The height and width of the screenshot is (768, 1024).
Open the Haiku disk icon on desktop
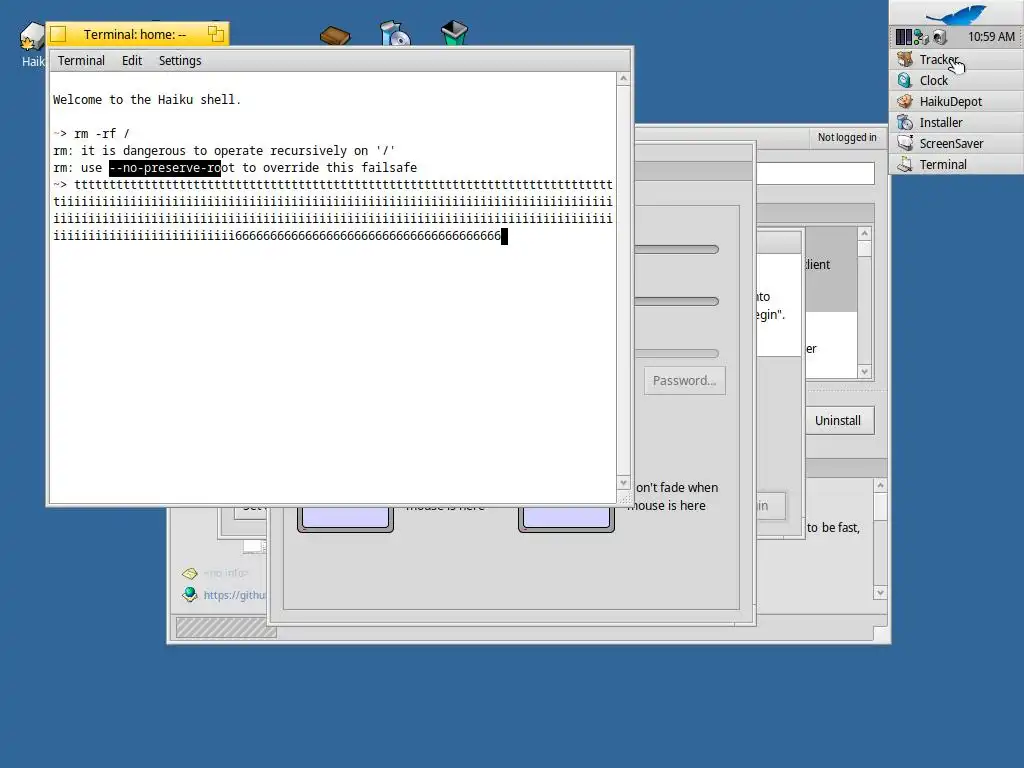pyautogui.click(x=32, y=38)
